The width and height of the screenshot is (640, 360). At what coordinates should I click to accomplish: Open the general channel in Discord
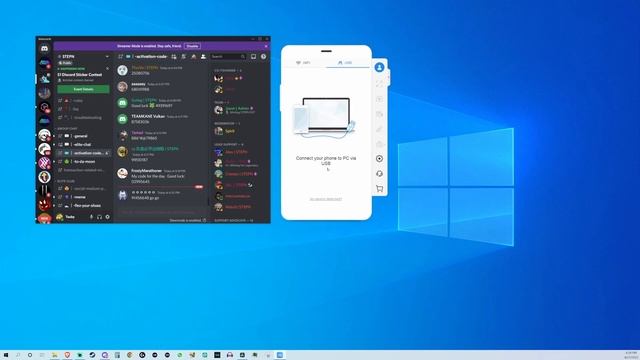pos(83,136)
